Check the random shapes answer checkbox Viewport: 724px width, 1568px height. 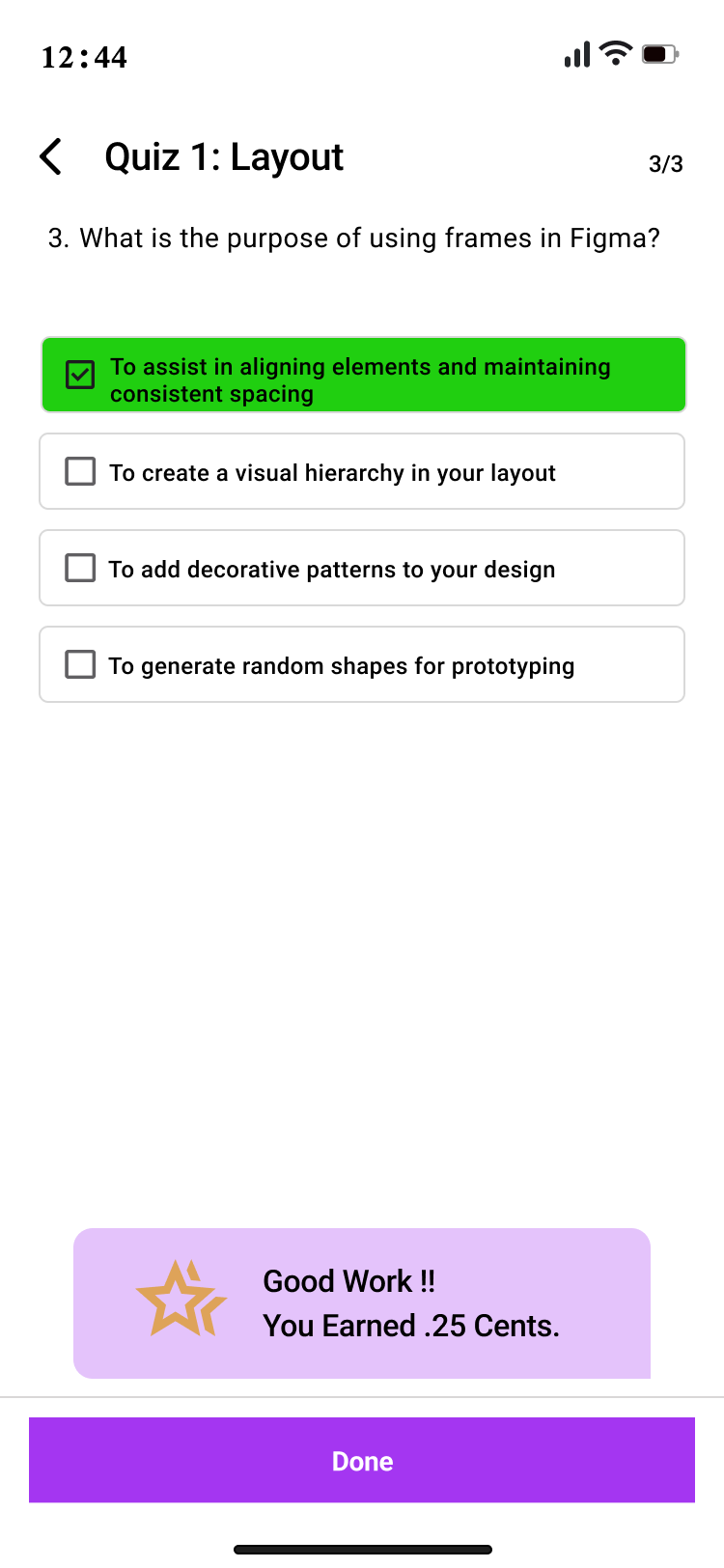click(x=80, y=664)
